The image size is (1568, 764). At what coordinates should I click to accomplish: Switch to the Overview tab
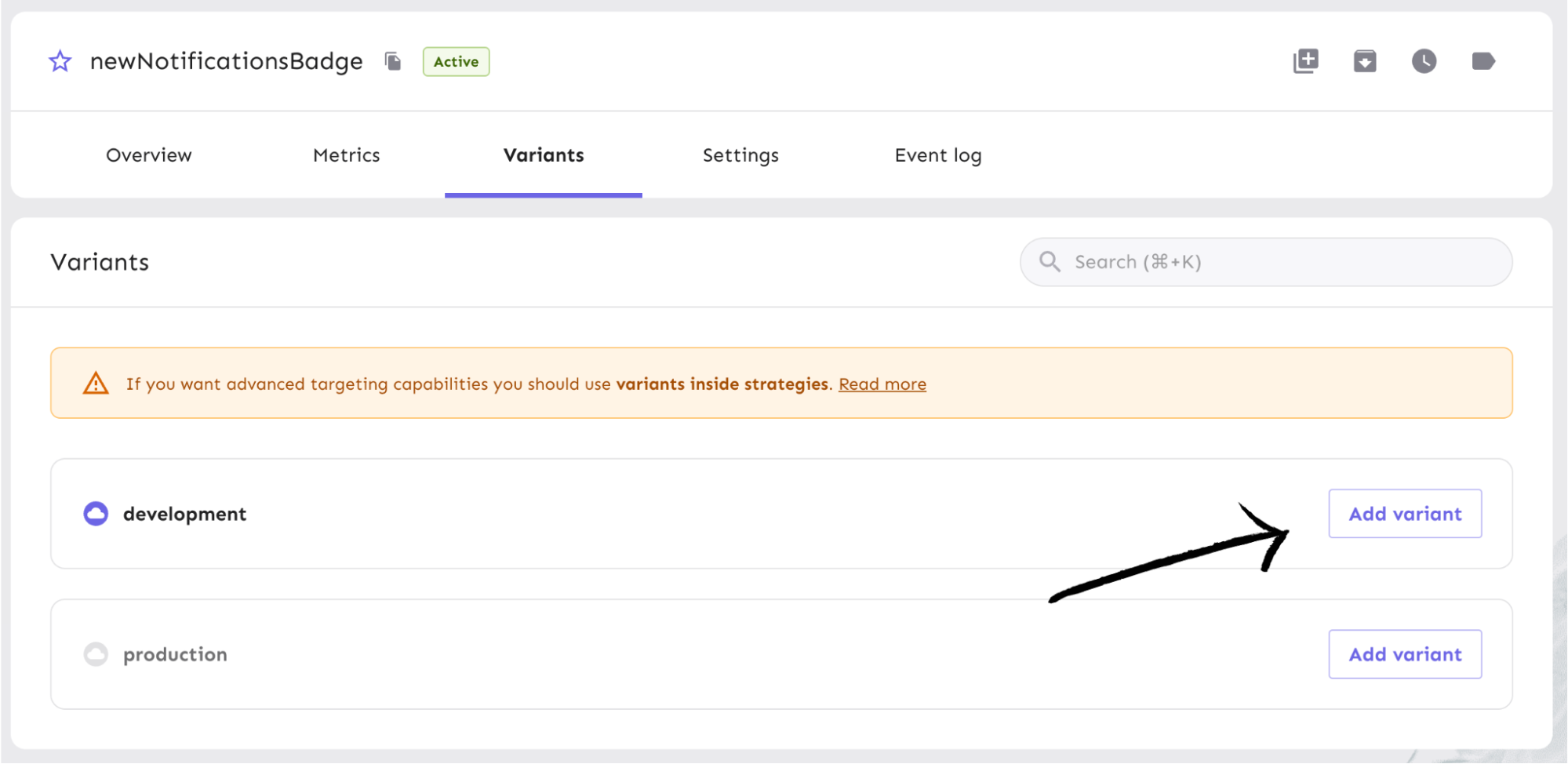[148, 155]
